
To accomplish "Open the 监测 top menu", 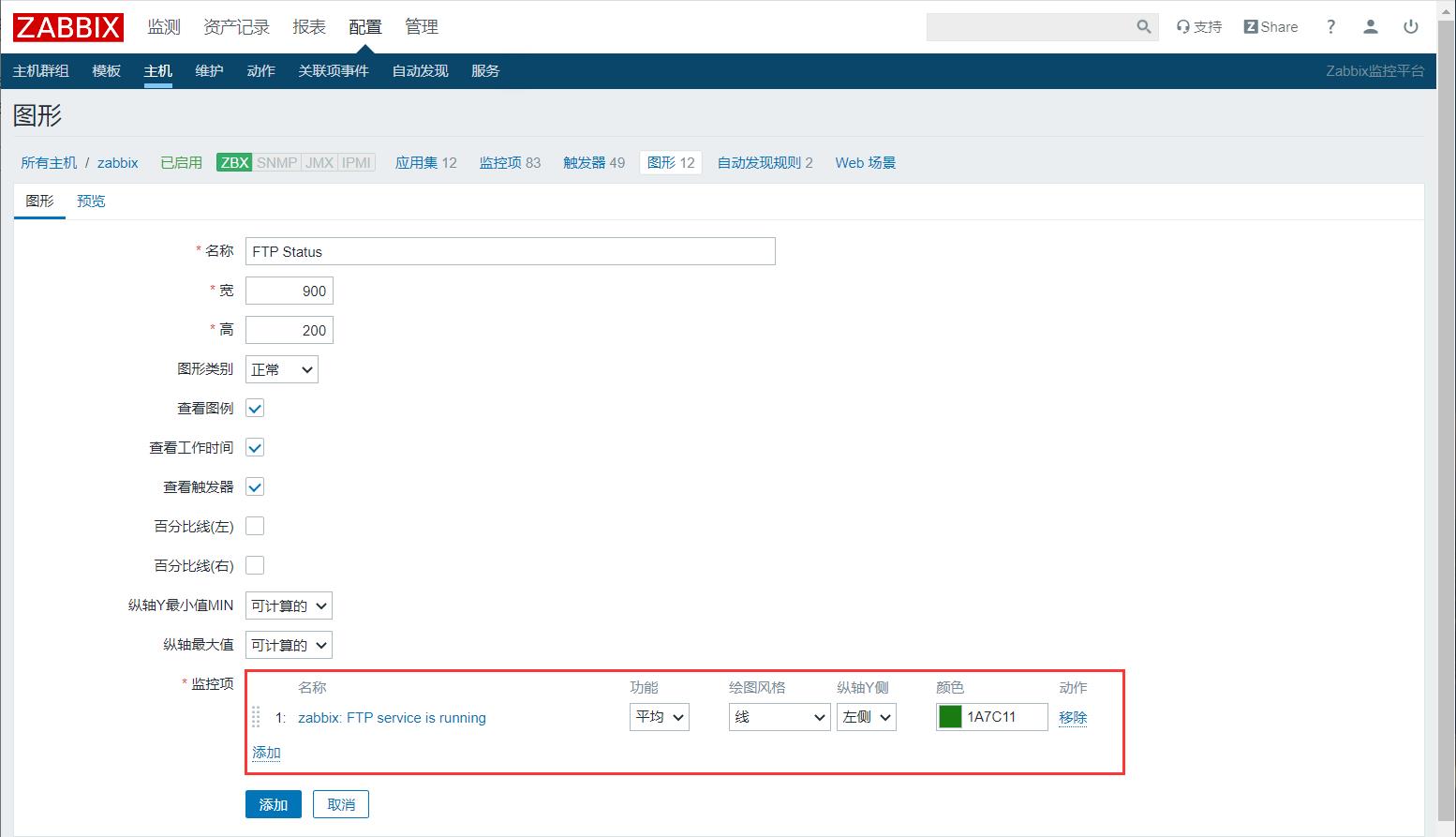I will tap(164, 27).
